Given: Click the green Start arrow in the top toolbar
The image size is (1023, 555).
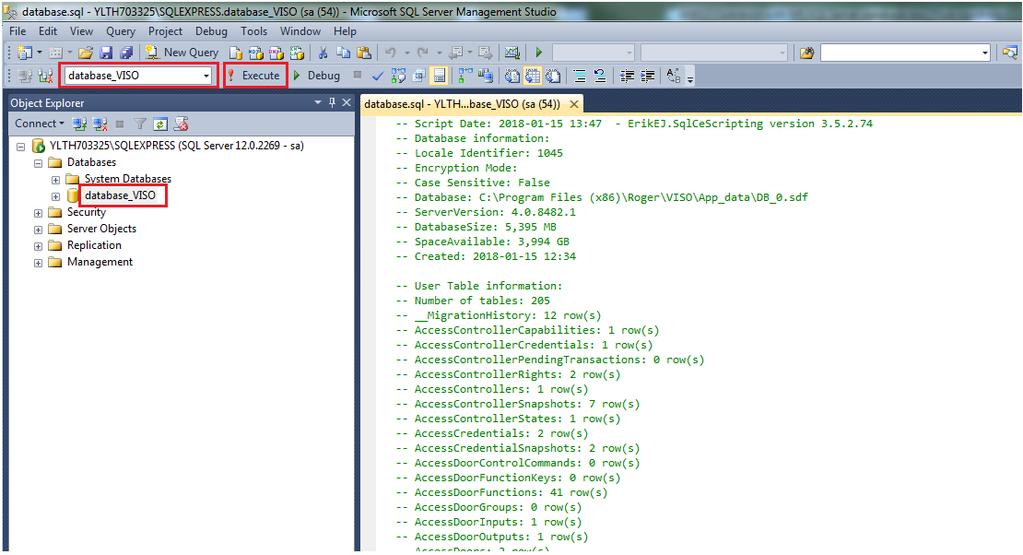Looking at the screenshot, I should click(x=539, y=53).
